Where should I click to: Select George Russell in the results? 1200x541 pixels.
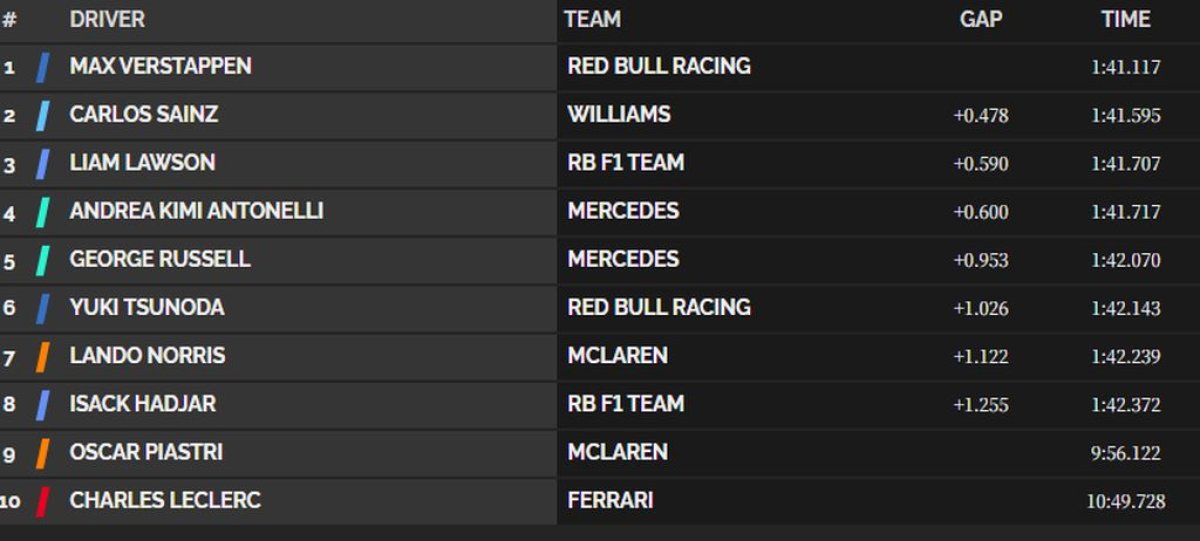(x=160, y=259)
